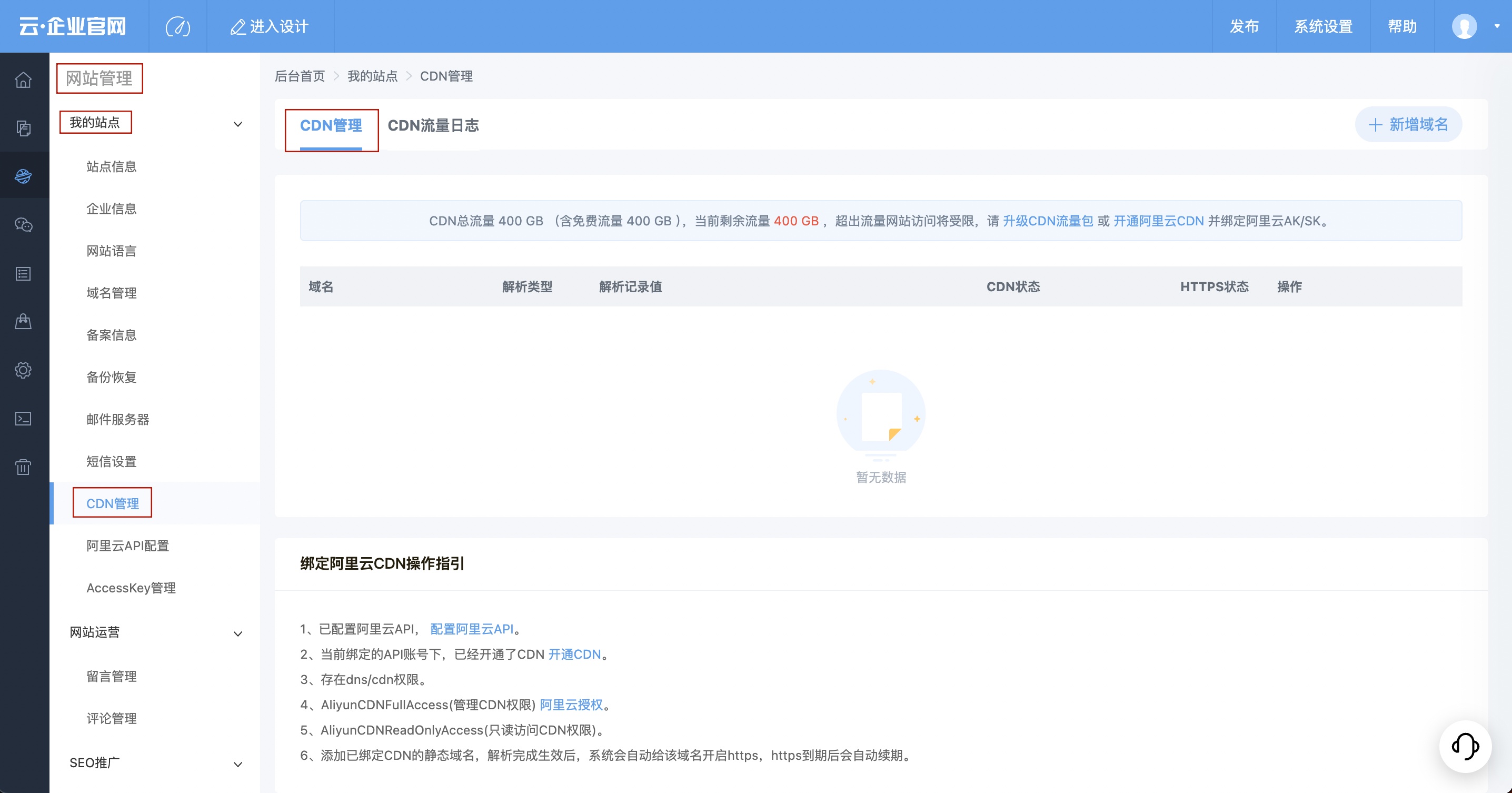Open AccessKey管理 in sidebar
Viewport: 1512px width, 793px height.
131,588
